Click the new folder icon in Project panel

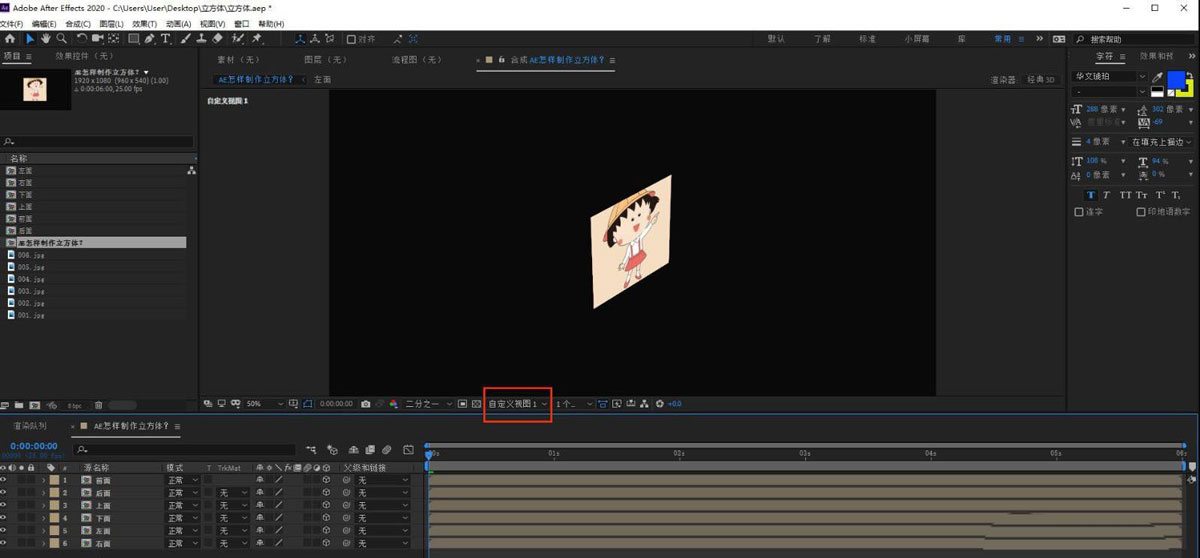[x=19, y=405]
